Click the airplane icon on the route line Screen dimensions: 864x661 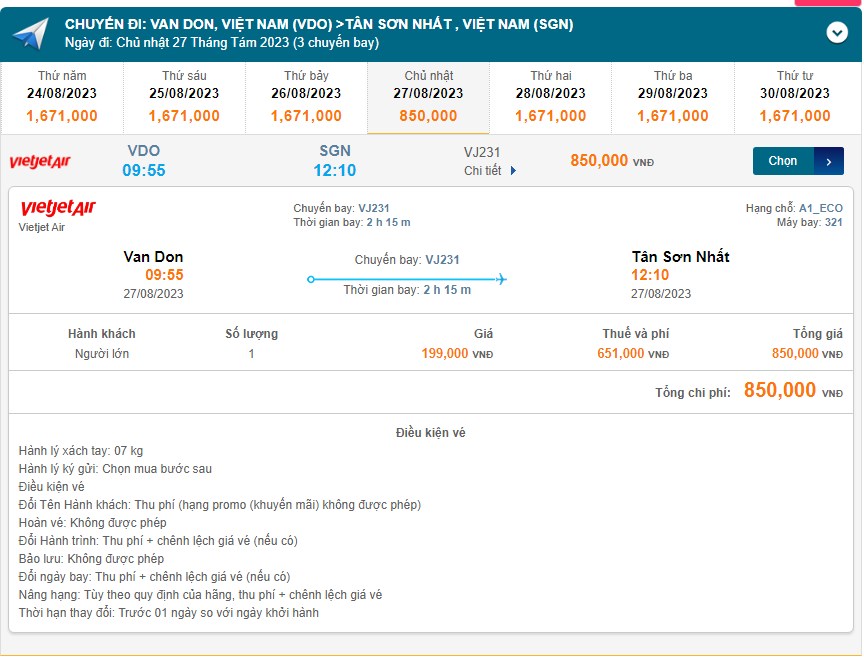click(500, 279)
